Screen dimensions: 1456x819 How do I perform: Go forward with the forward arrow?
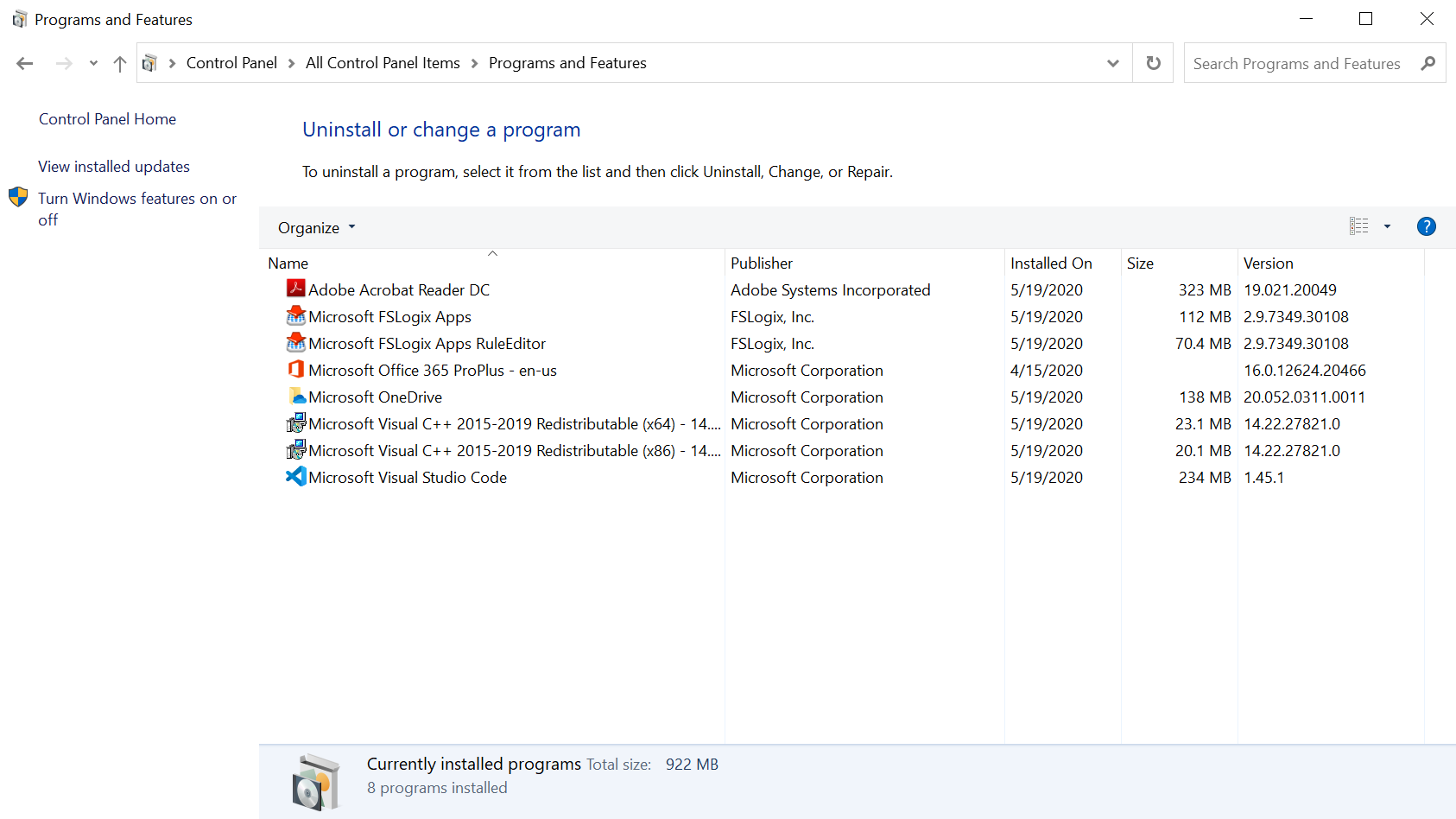(x=64, y=63)
